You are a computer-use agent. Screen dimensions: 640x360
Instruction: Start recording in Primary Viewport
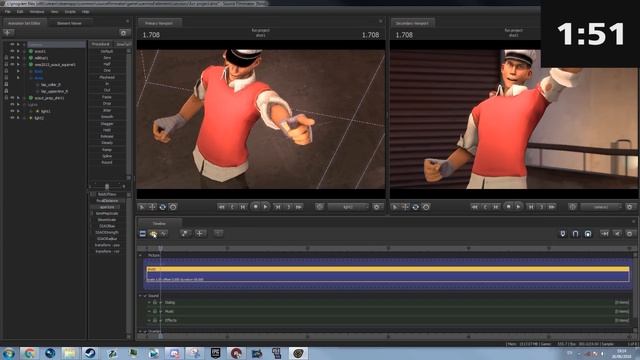point(256,207)
